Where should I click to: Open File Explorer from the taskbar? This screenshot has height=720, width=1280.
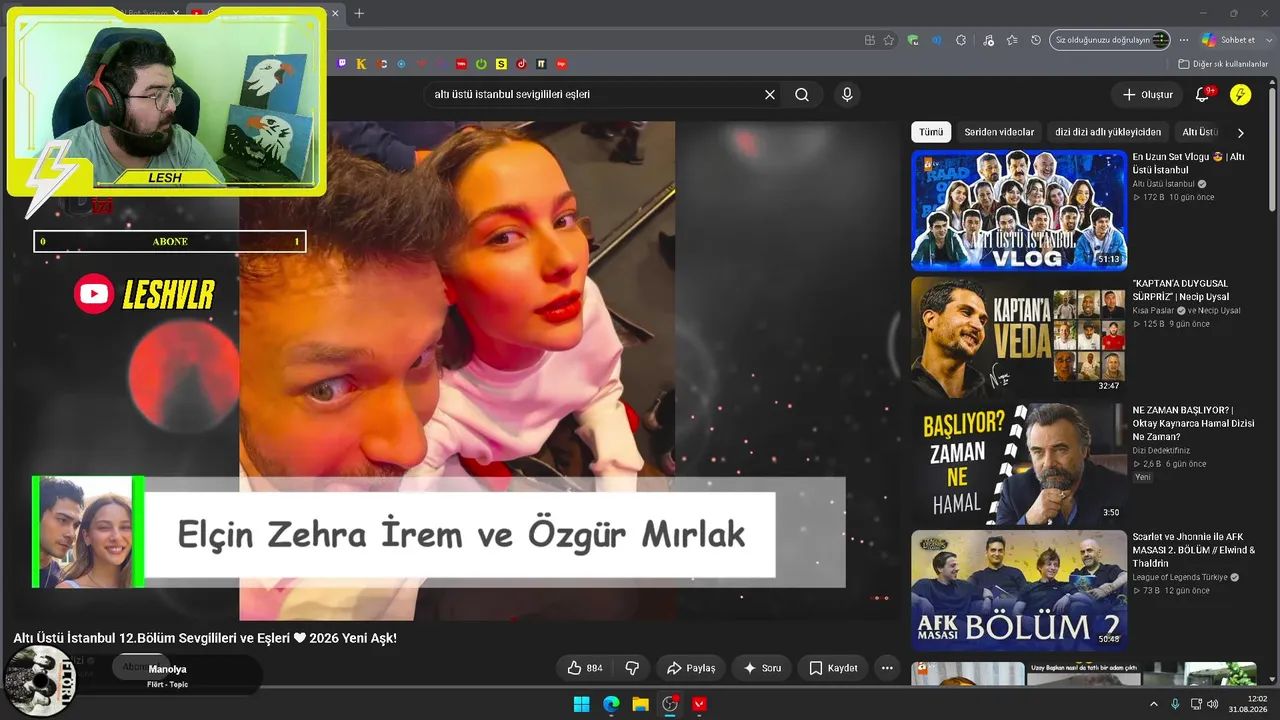click(640, 704)
